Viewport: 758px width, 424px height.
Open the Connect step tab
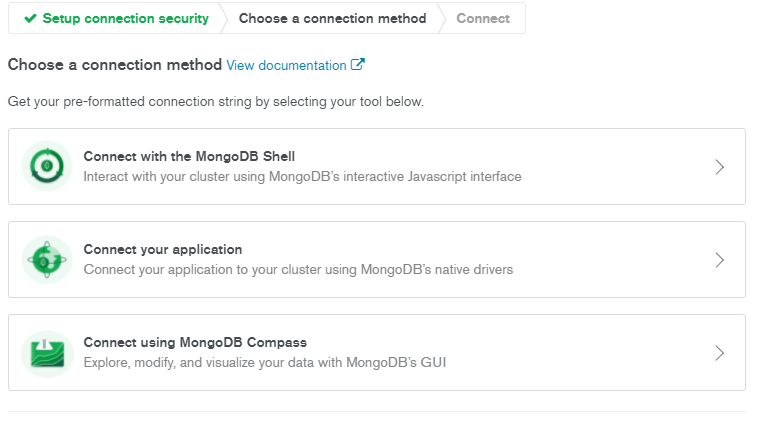coord(483,18)
